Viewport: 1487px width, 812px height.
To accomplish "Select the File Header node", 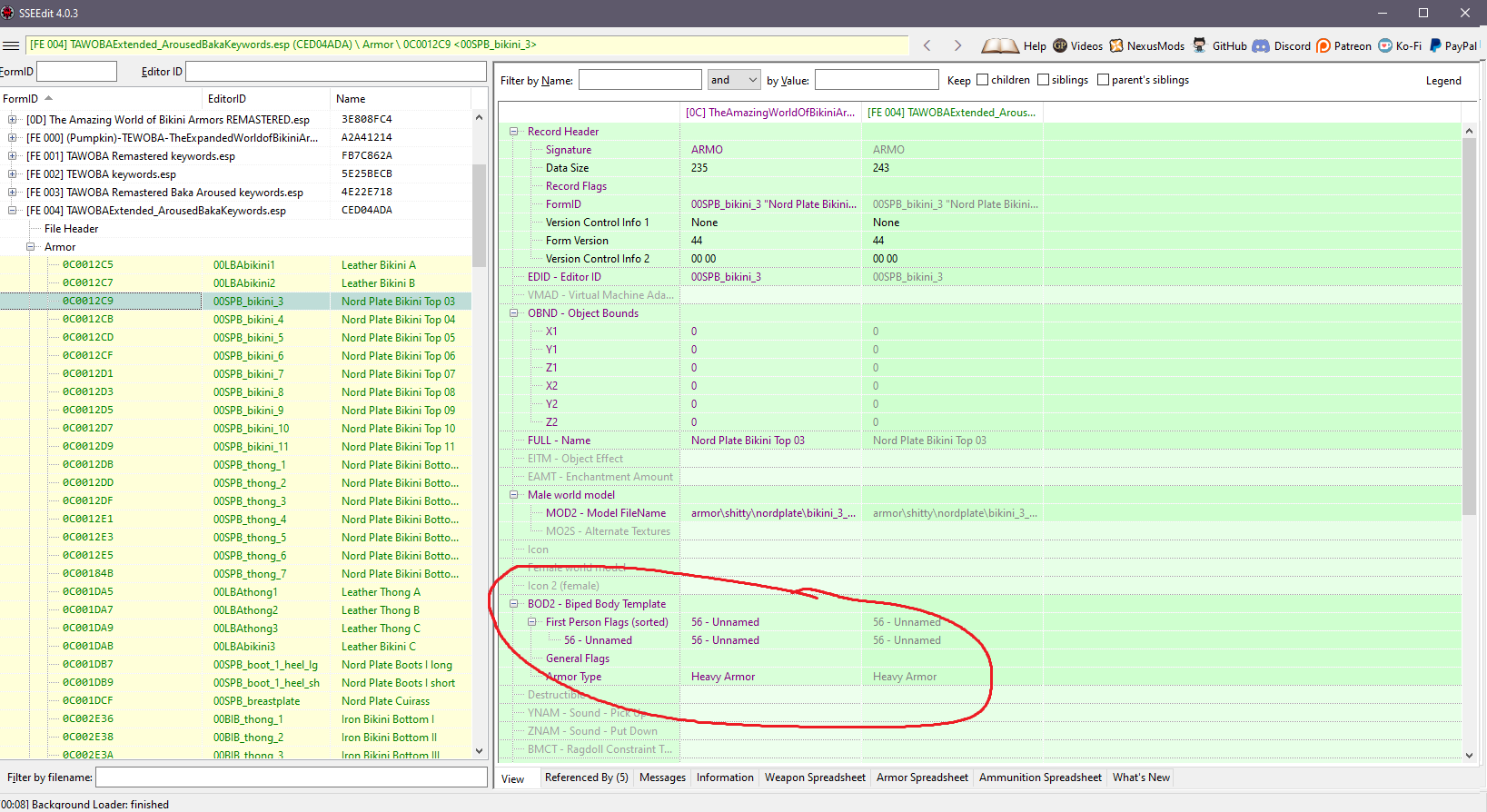I will [x=71, y=229].
